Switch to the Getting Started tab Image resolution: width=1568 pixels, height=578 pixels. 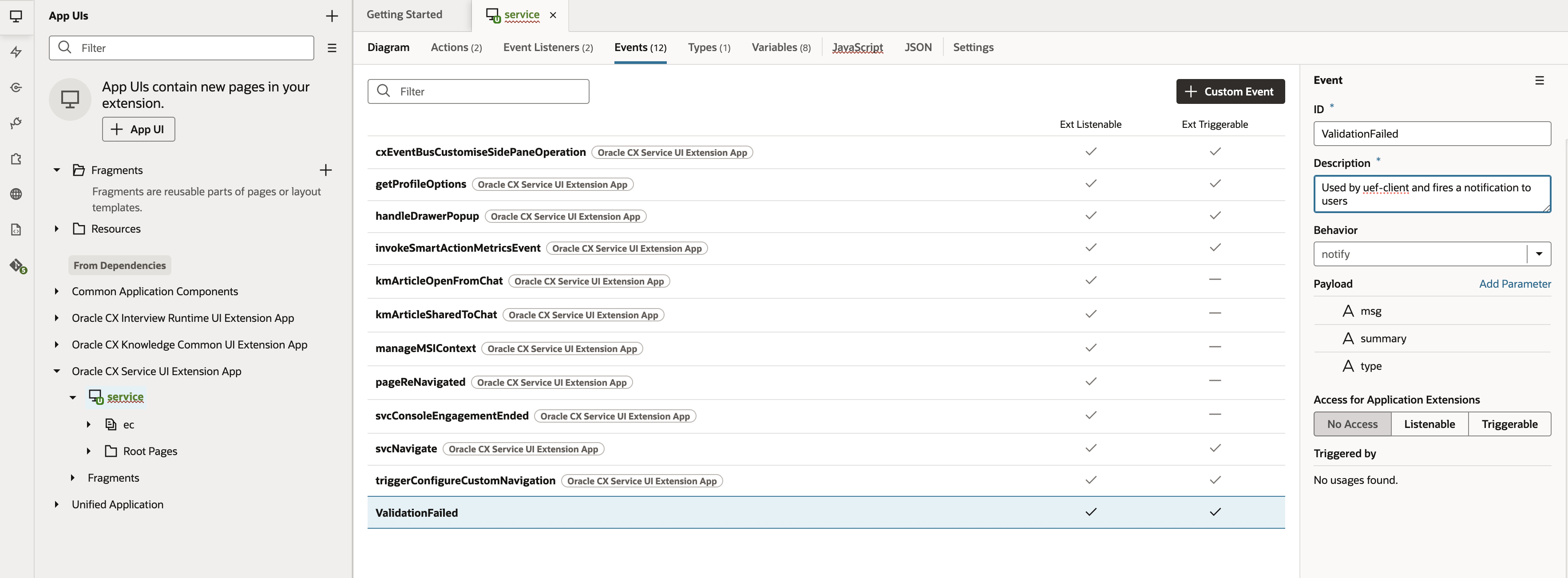click(404, 14)
